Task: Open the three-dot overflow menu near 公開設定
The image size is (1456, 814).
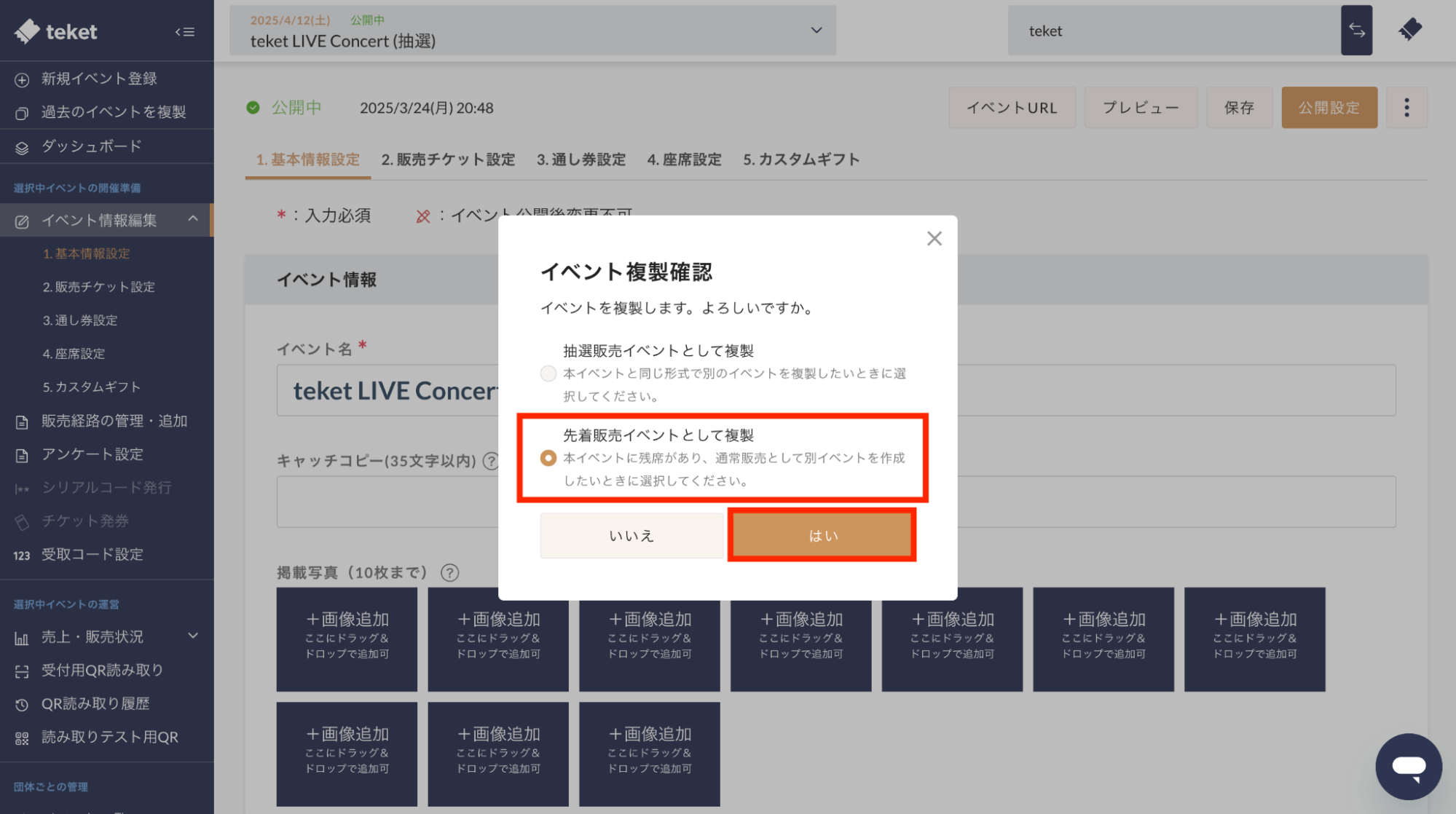Action: (1406, 107)
